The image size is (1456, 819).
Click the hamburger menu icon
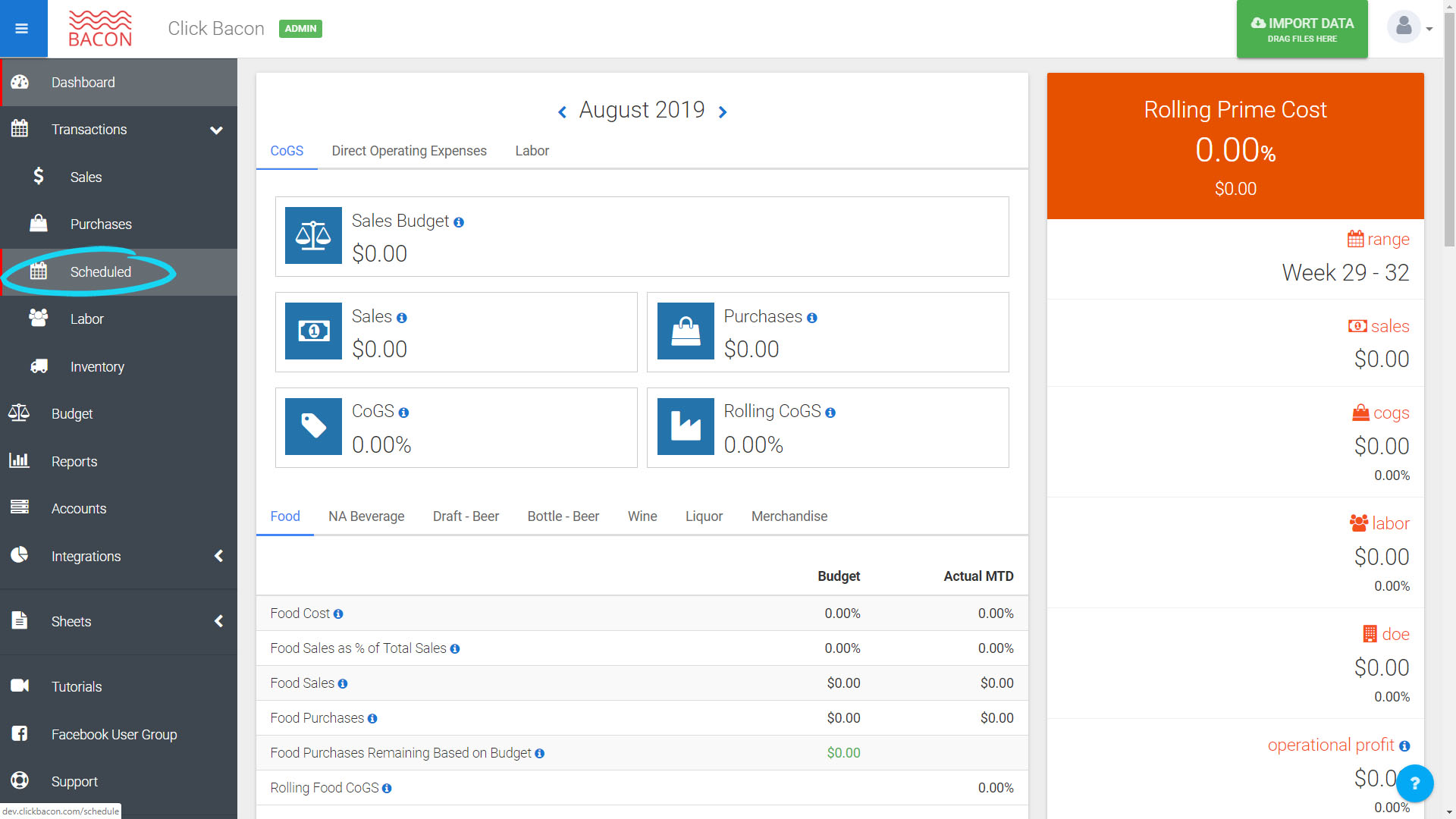[22, 29]
